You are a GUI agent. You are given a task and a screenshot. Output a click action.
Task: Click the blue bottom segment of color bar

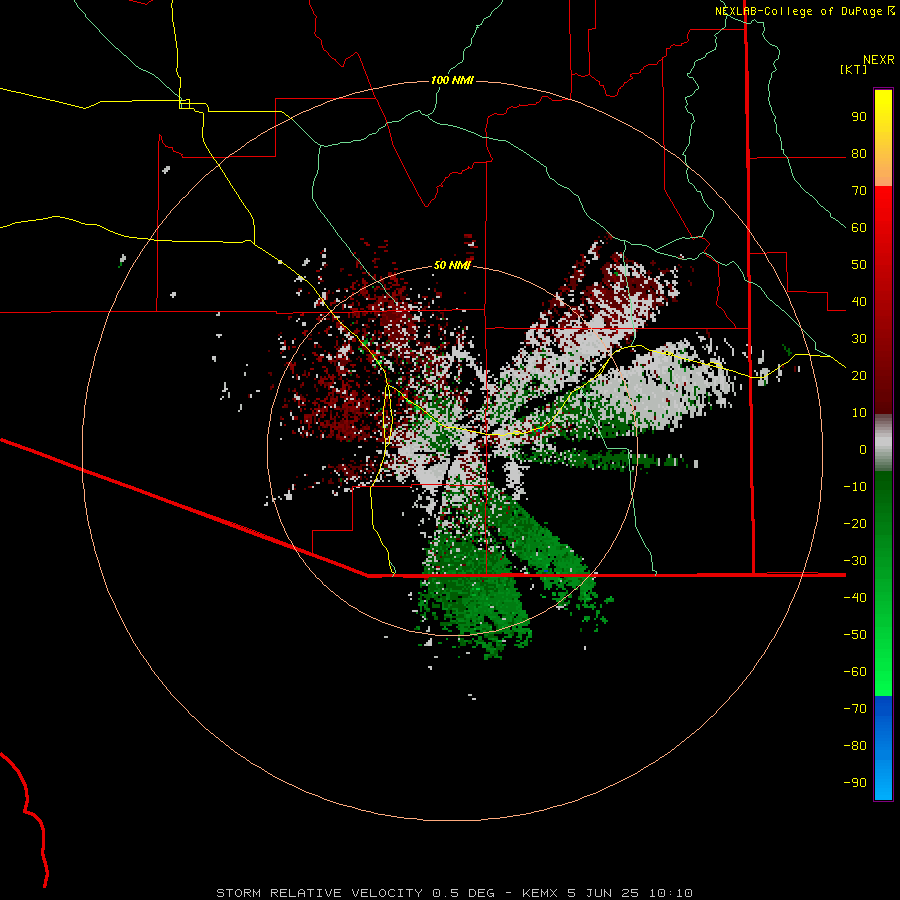coord(883,748)
